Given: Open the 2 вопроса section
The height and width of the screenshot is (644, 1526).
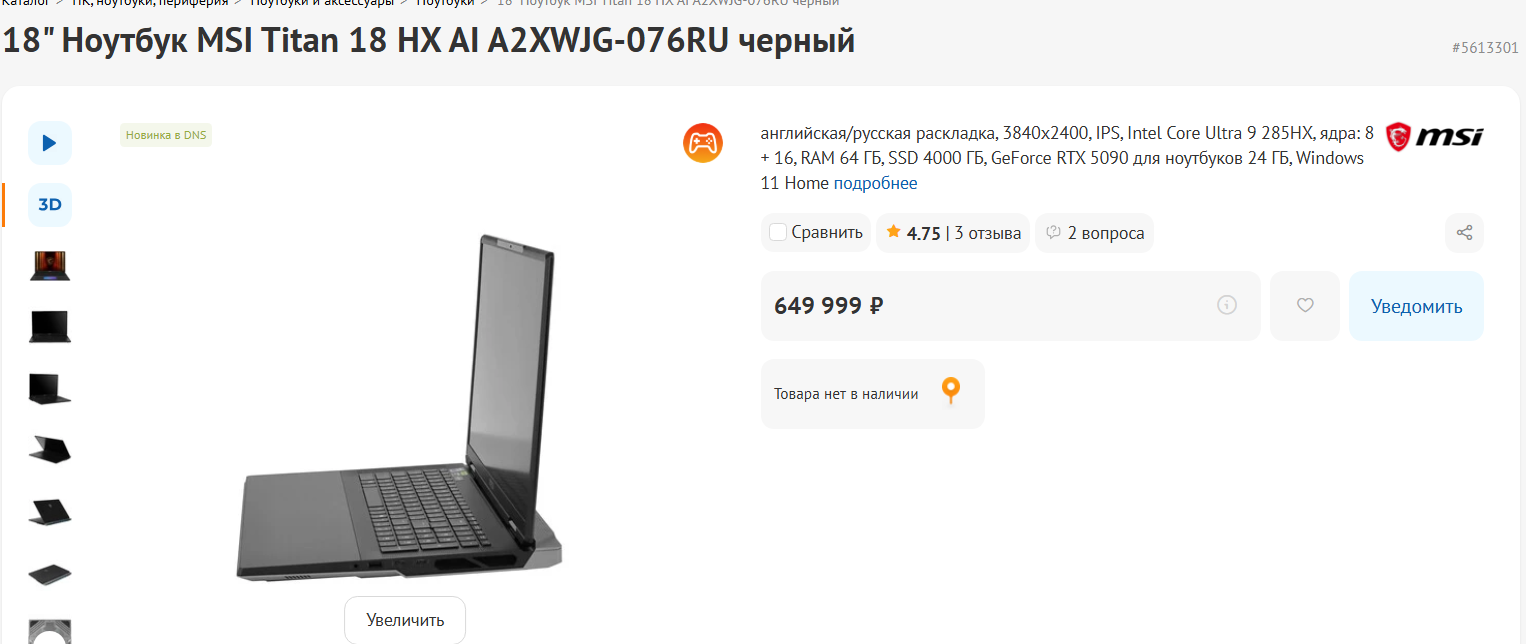Looking at the screenshot, I should click(1094, 233).
